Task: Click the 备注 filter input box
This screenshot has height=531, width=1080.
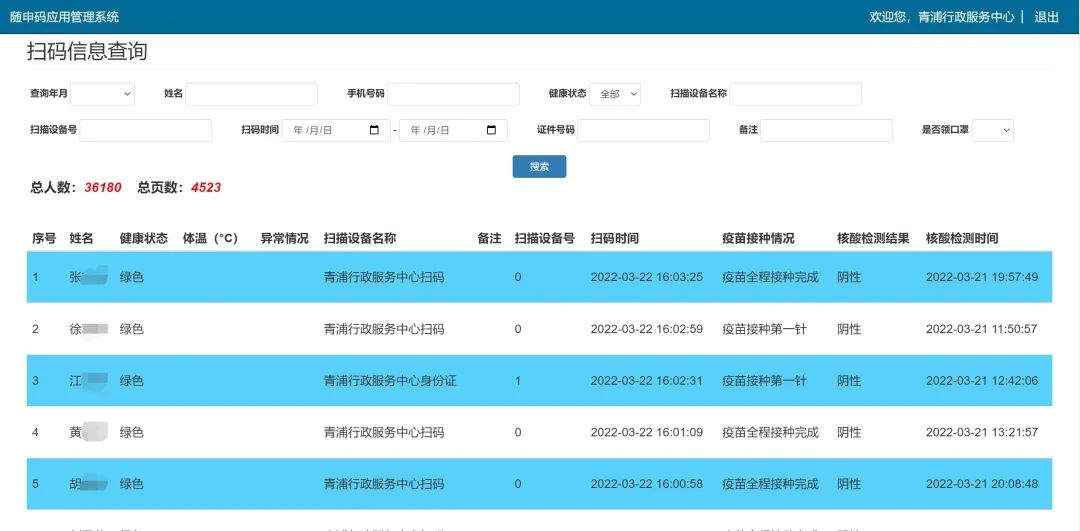Action: tap(826, 130)
